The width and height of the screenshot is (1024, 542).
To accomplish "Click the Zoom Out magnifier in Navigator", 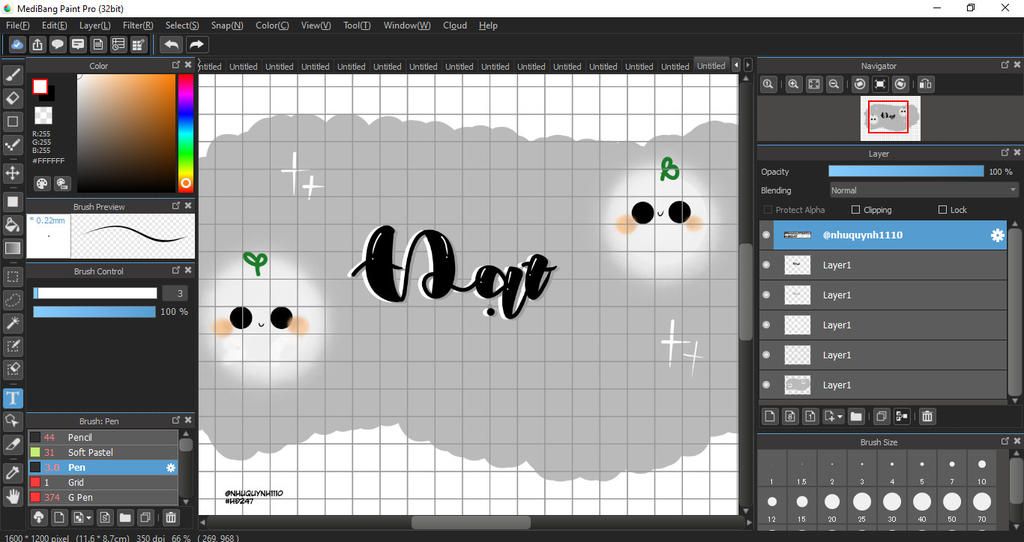I will pyautogui.click(x=833, y=84).
